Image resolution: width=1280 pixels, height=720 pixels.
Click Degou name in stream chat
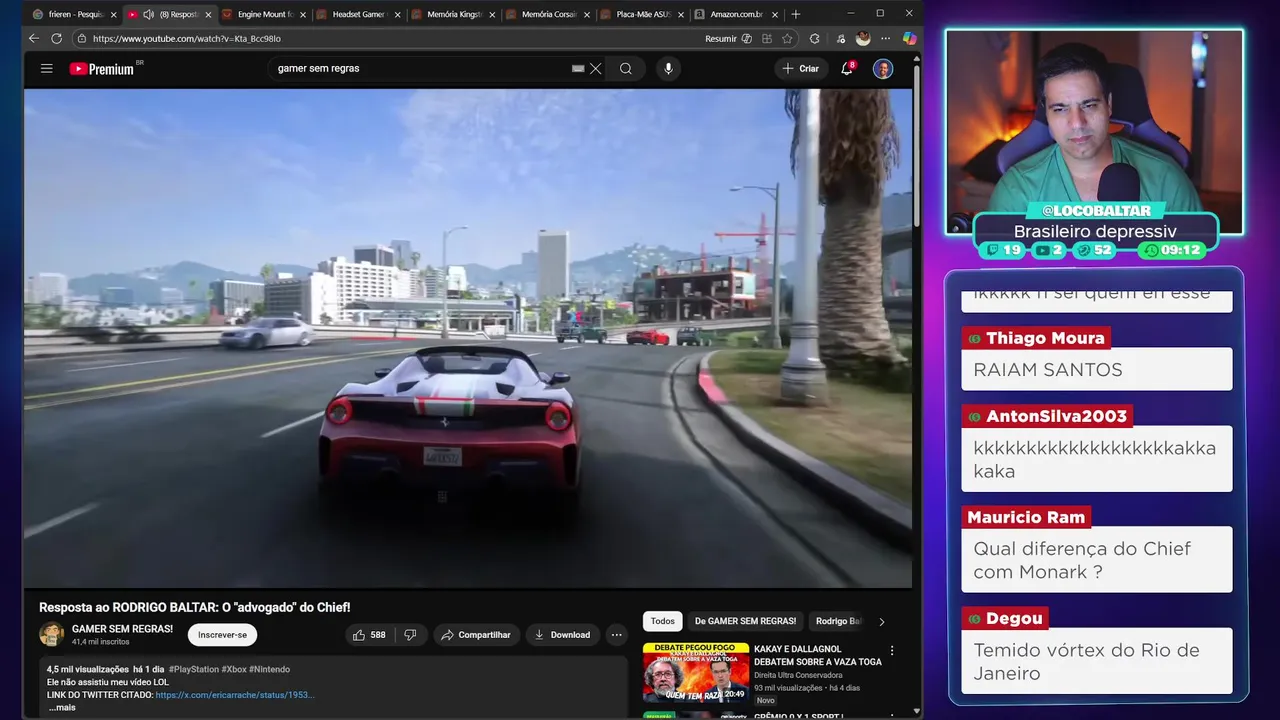click(1014, 618)
